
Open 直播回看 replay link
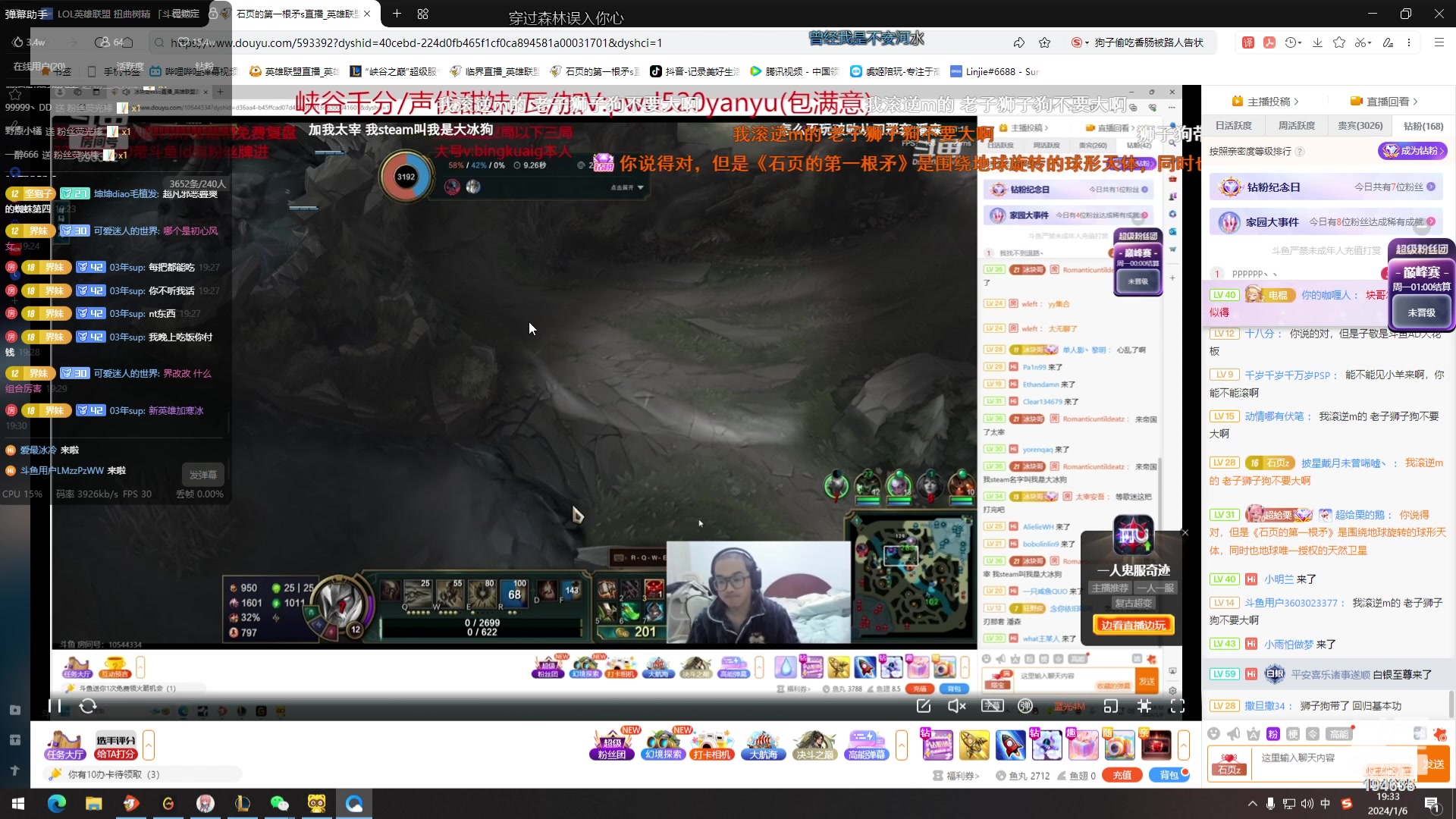[1384, 102]
